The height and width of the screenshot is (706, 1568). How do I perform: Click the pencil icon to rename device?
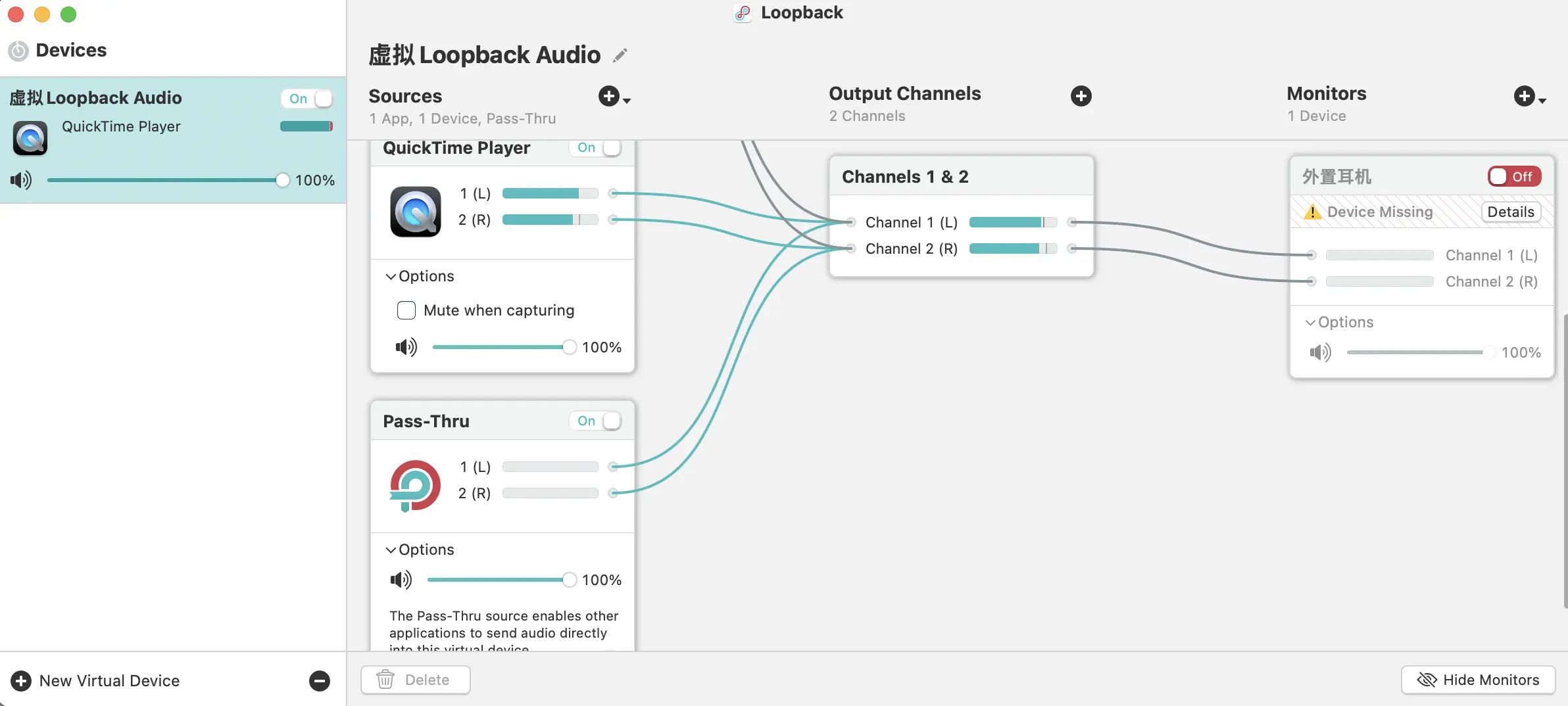(x=620, y=56)
